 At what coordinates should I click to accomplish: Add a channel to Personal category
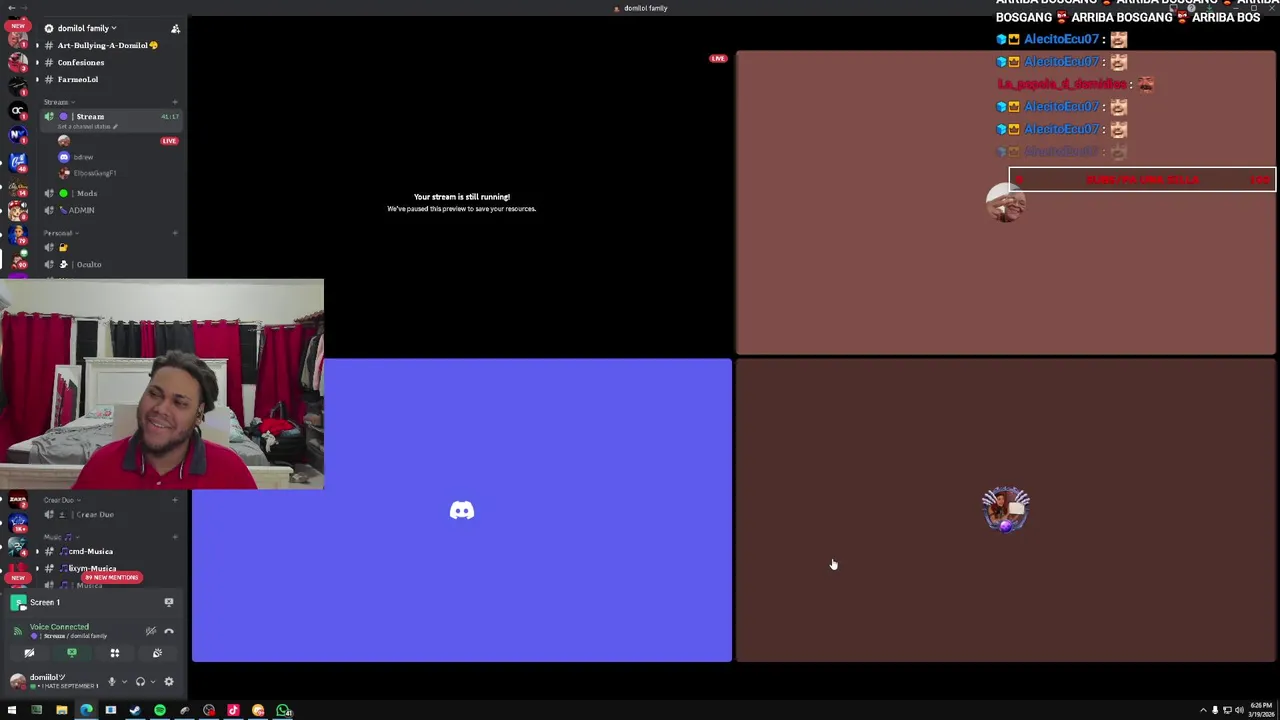[x=175, y=233]
